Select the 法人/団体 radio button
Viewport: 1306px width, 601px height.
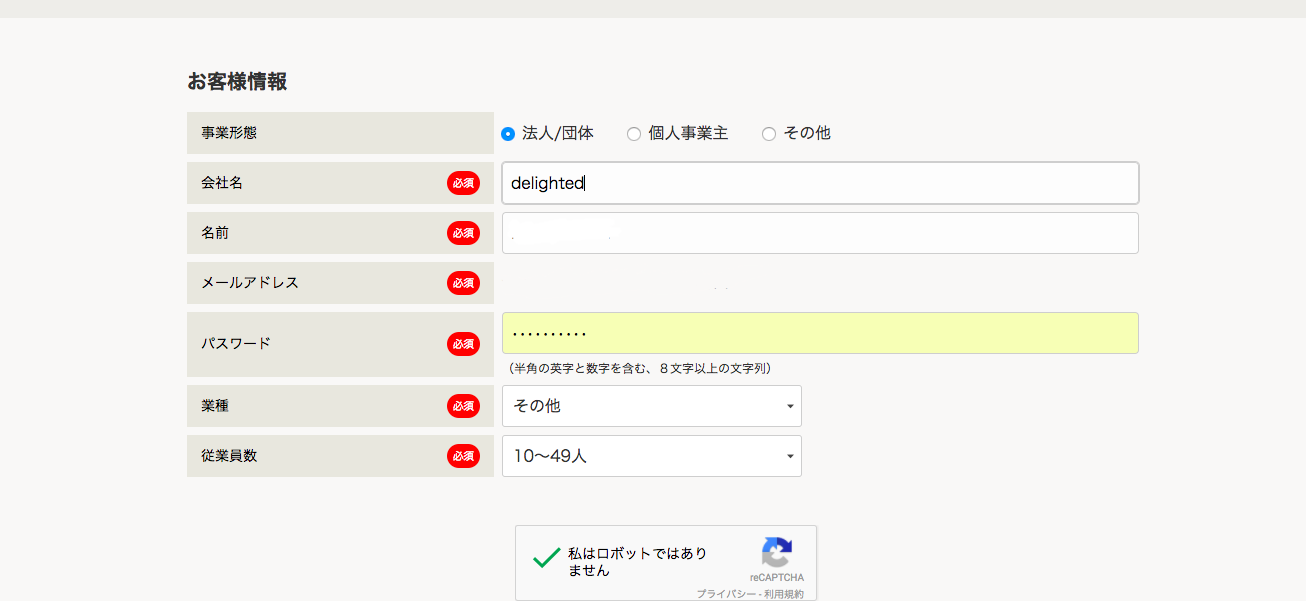point(508,134)
